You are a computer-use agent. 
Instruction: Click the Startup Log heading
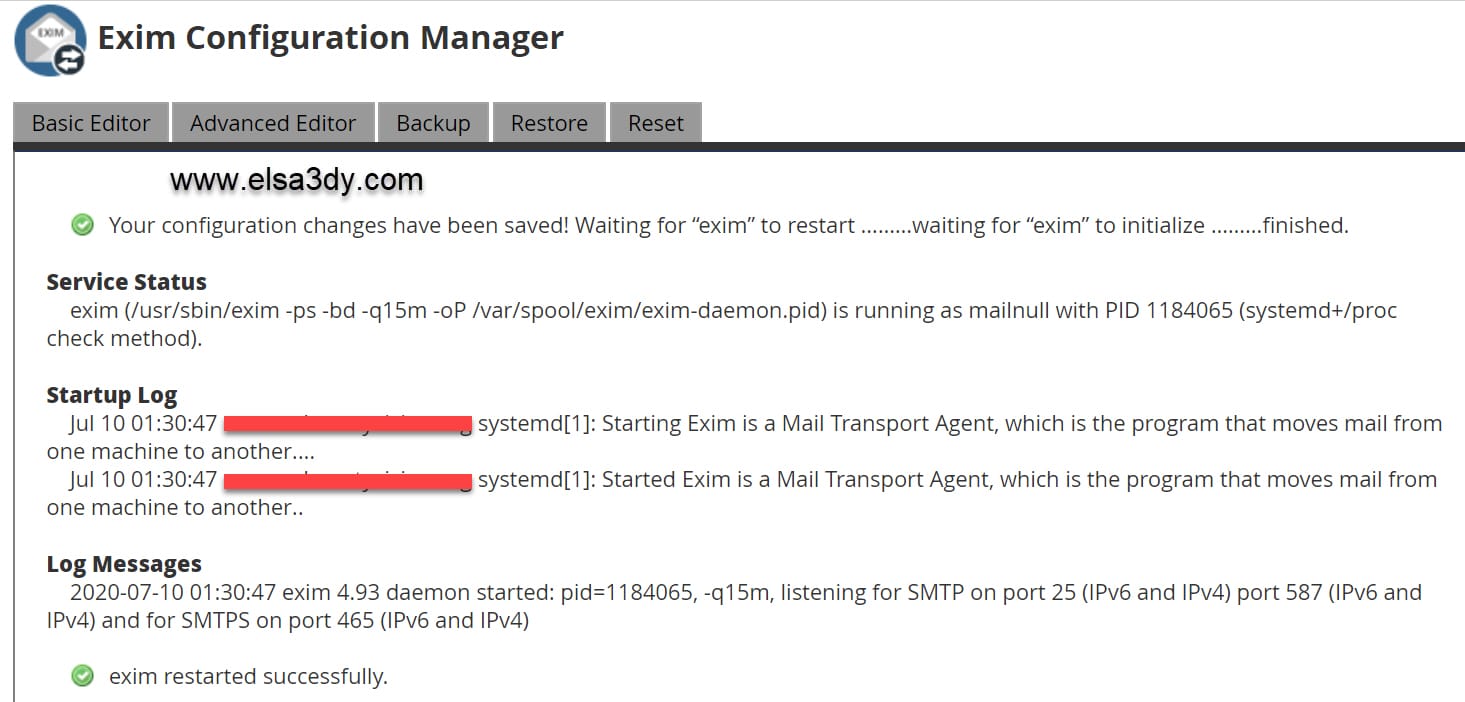pyautogui.click(x=112, y=395)
